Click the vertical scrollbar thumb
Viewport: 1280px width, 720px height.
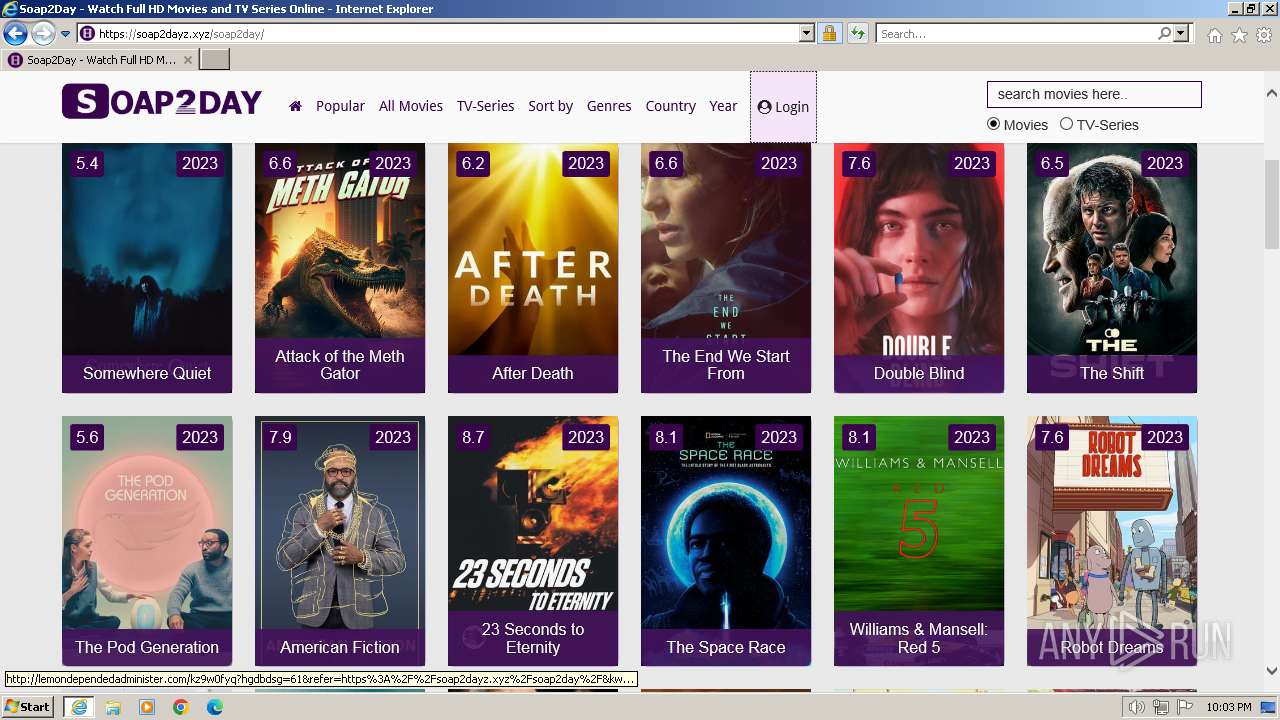tap(1272, 204)
